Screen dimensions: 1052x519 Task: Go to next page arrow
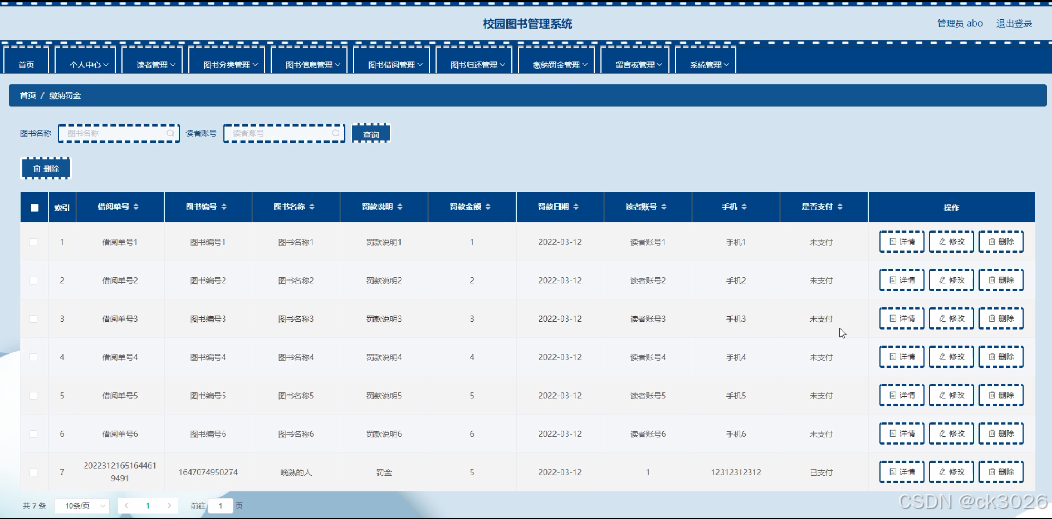(169, 506)
